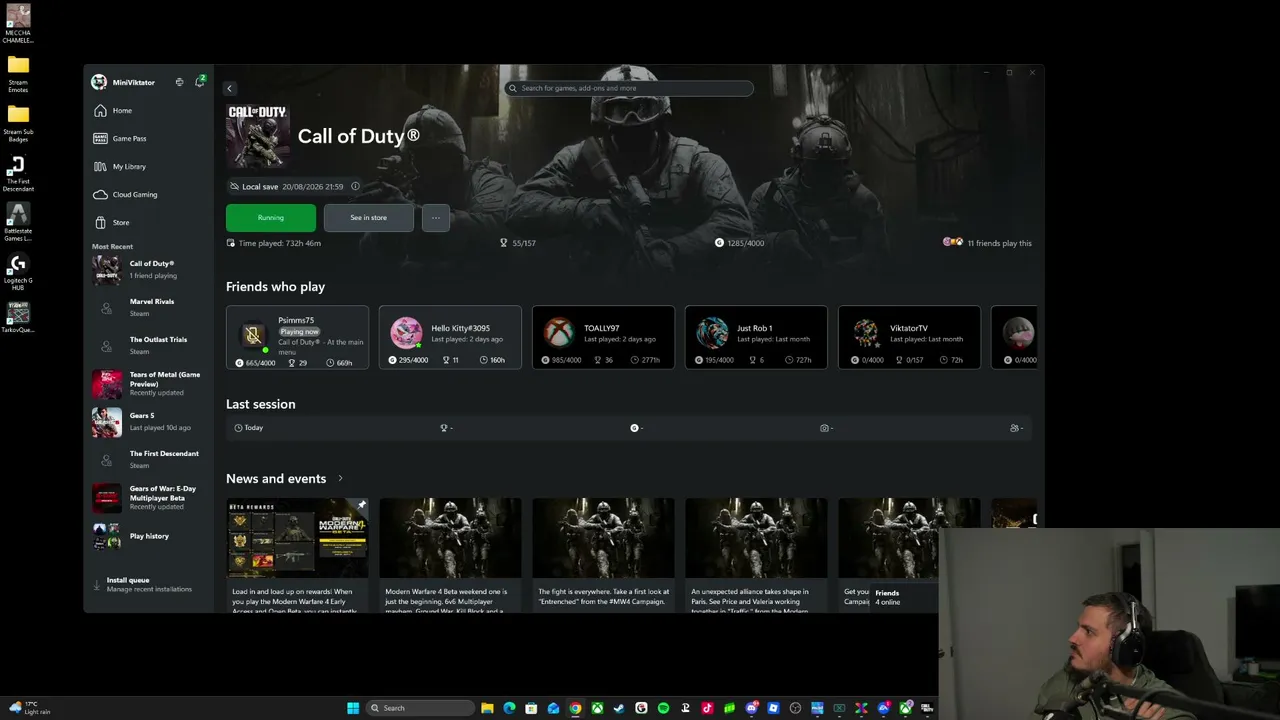Click the gamerscore icon showing 1285/4000

pyautogui.click(x=719, y=243)
